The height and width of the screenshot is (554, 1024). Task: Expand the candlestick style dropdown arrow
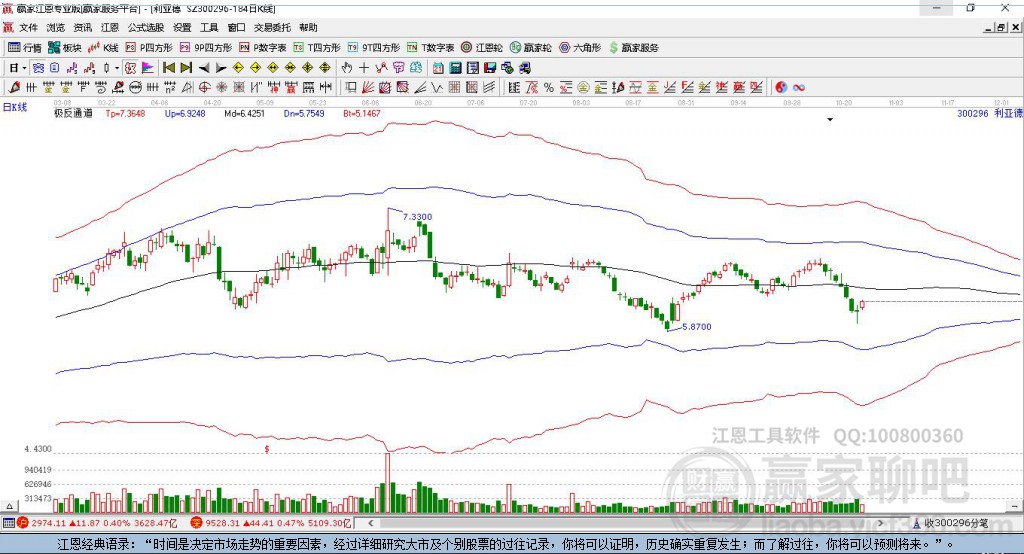117,68
